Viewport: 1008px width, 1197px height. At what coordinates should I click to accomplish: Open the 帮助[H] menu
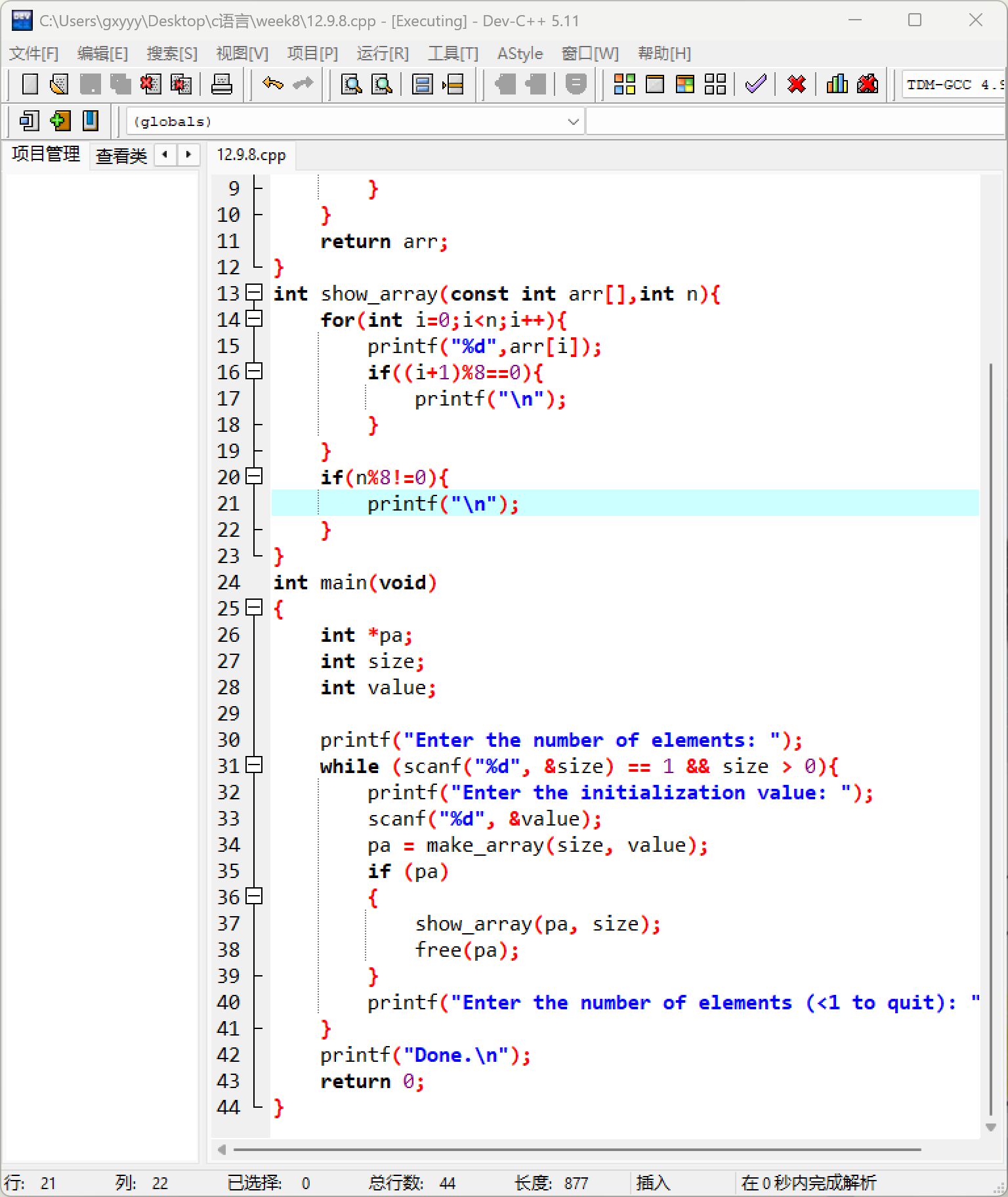(664, 53)
